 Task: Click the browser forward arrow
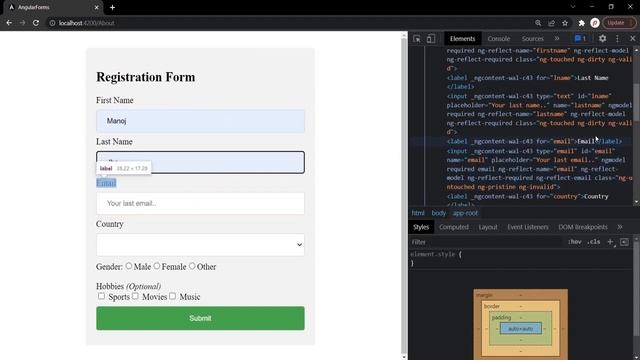tap(22, 23)
